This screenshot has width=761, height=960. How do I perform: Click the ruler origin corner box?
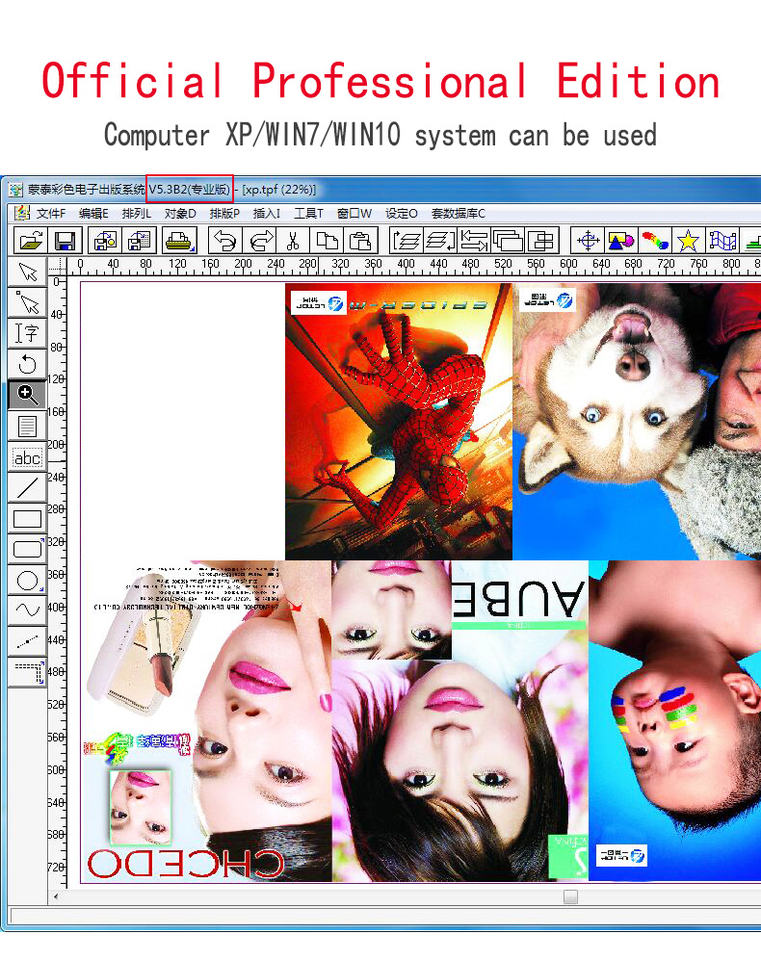tap(56, 265)
